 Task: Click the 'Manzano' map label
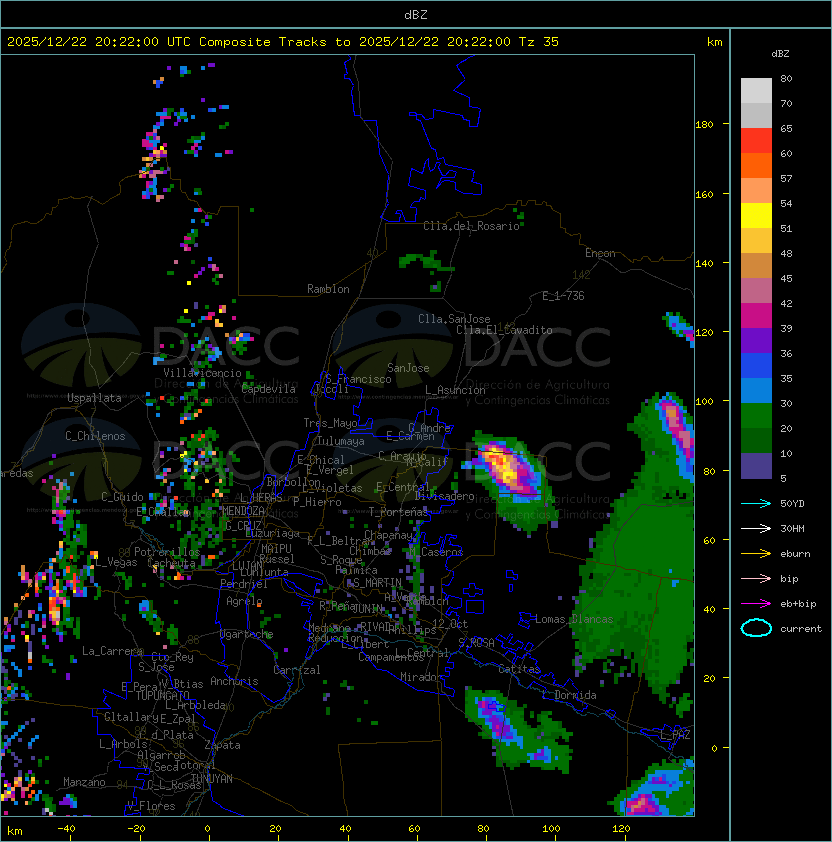(84, 782)
